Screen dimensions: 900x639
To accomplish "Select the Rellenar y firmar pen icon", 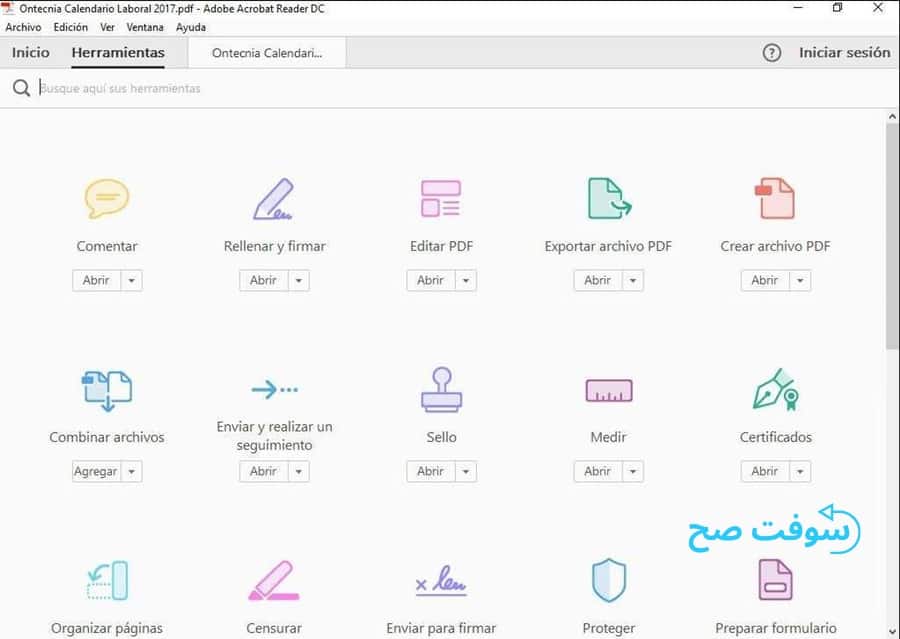I will pyautogui.click(x=274, y=199).
